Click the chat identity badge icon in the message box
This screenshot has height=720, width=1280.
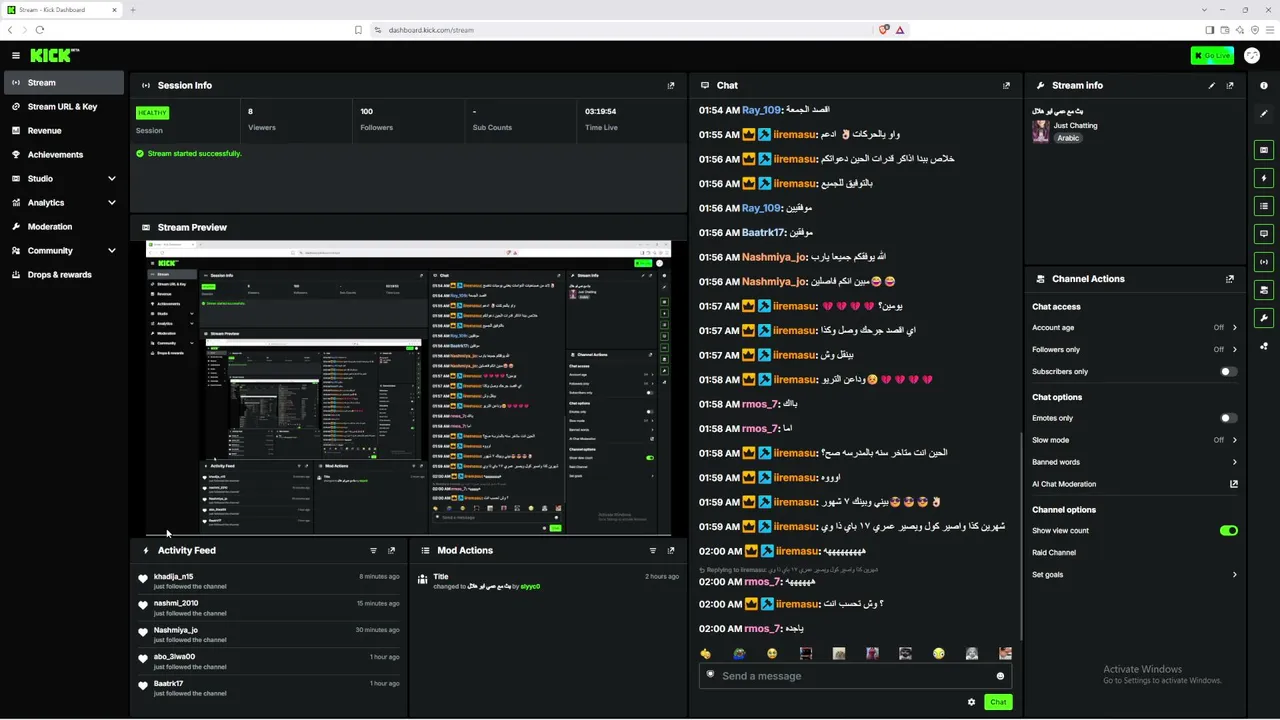coord(711,675)
